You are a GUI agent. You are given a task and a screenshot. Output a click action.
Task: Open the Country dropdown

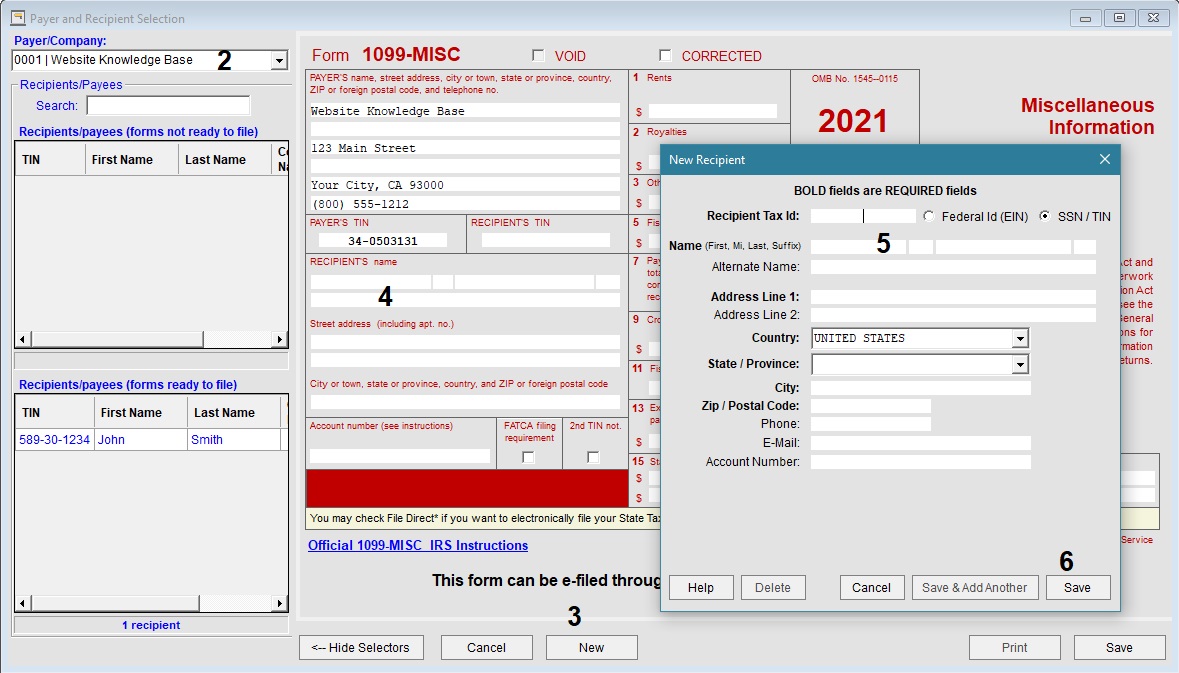pyautogui.click(x=1020, y=338)
